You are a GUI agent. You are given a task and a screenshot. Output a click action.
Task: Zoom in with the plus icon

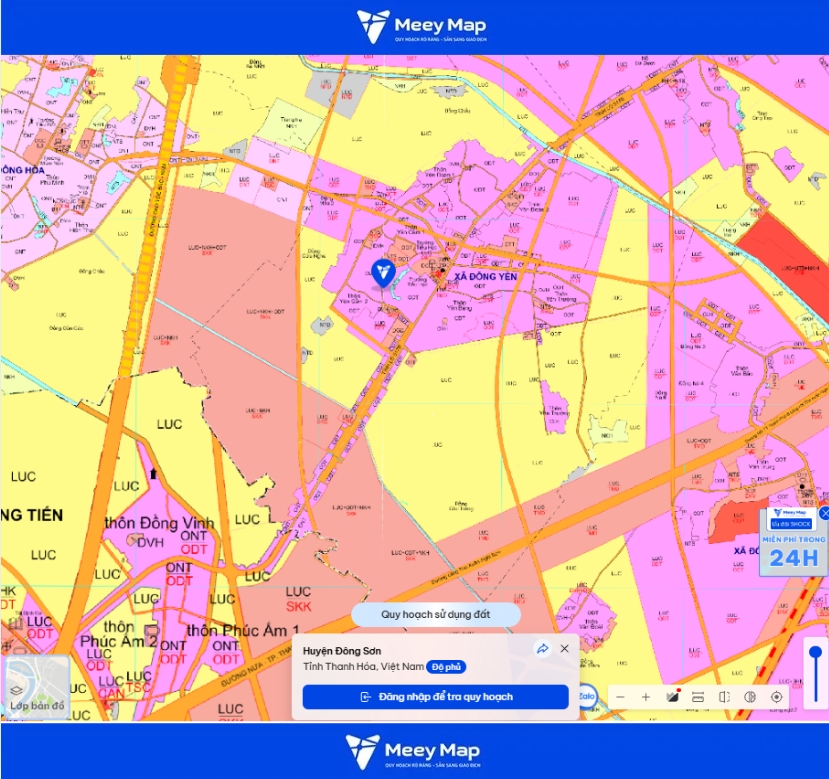pos(646,697)
